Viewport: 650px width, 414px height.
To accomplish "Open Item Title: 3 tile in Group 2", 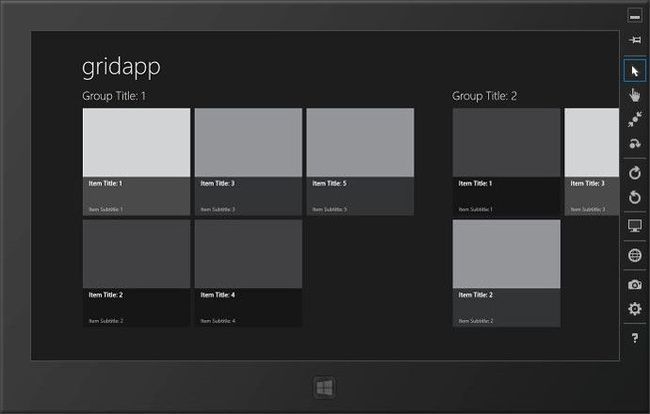I will (x=592, y=162).
